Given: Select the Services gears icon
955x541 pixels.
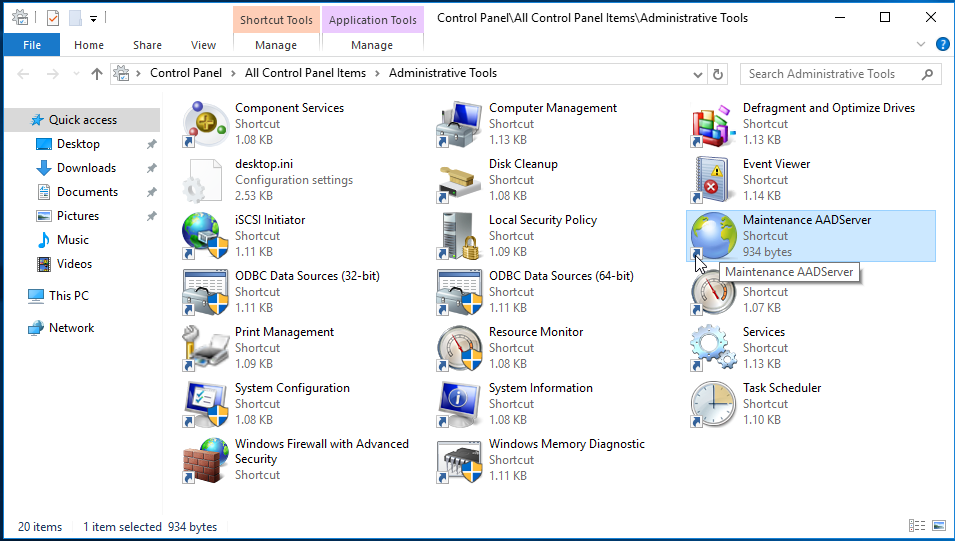Looking at the screenshot, I should 714,348.
